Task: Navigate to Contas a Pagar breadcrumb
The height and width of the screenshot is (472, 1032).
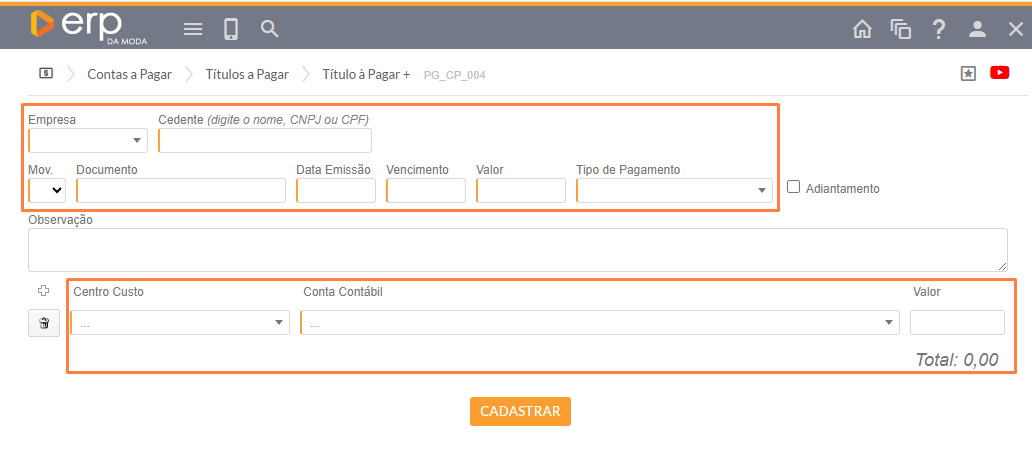Action: coord(129,74)
